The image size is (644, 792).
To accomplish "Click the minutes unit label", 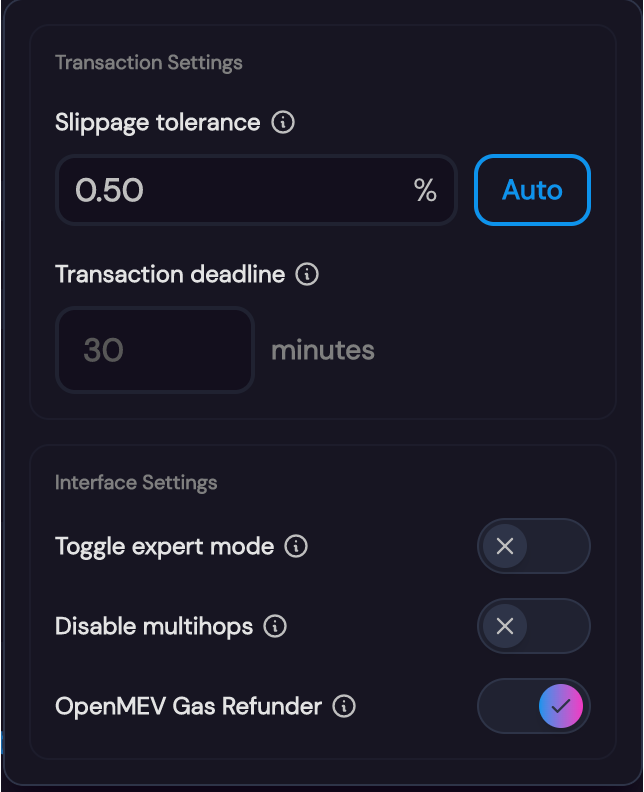I will (323, 350).
